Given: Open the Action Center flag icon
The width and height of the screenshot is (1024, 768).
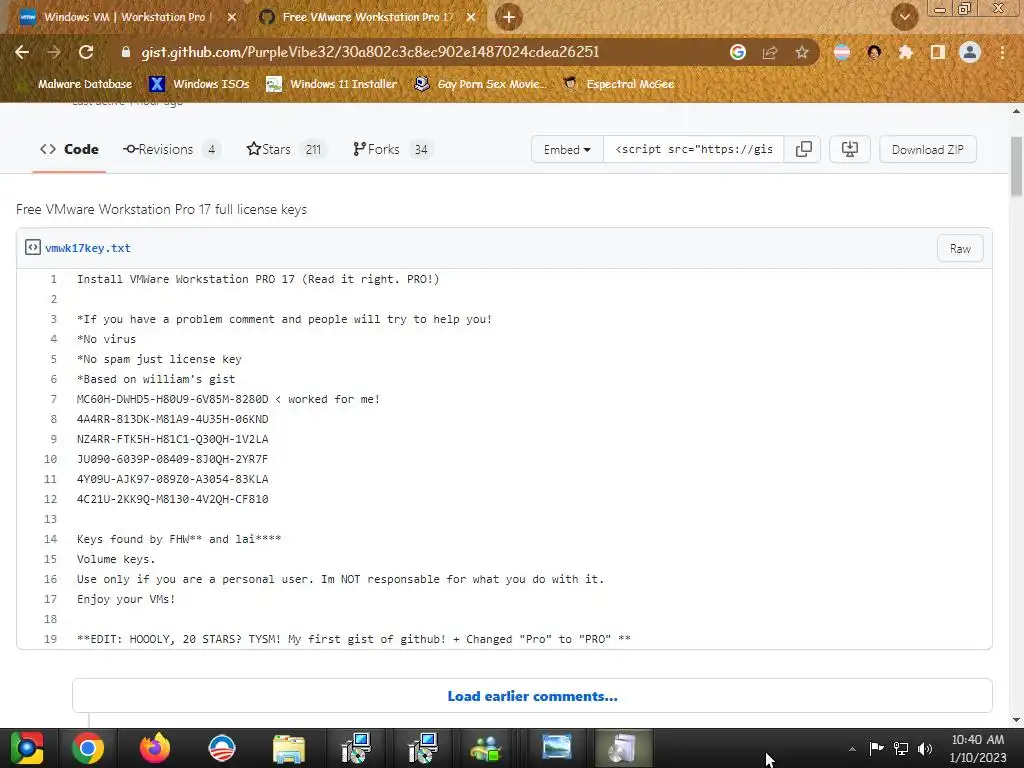Looking at the screenshot, I should coord(876,748).
